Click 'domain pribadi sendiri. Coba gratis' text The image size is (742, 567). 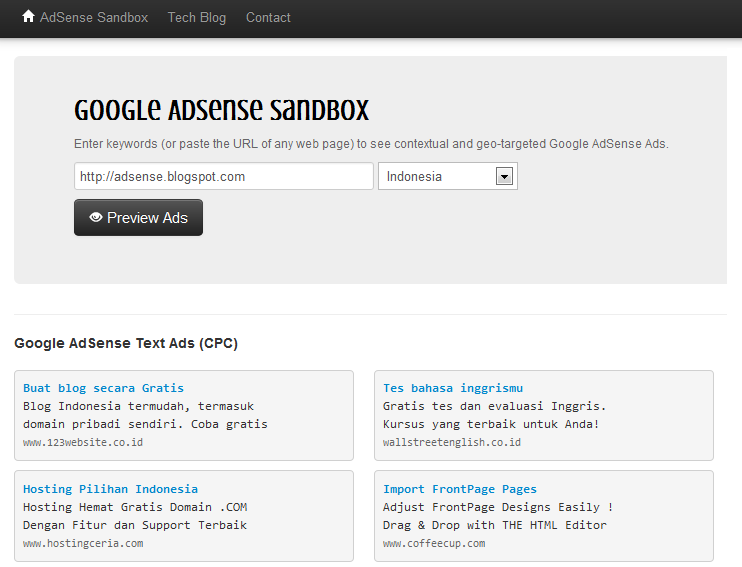coord(145,424)
